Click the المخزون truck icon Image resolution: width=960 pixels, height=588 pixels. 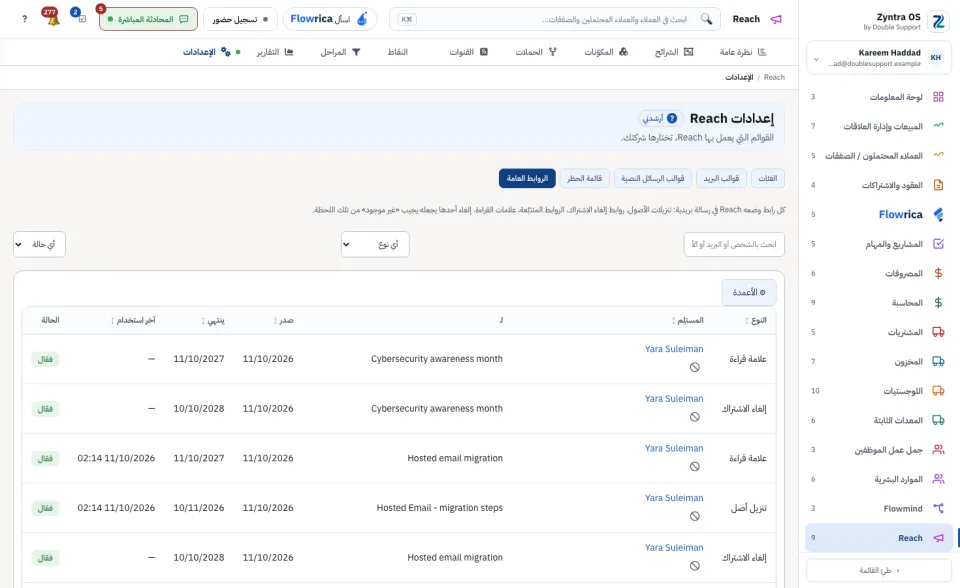pyautogui.click(x=938, y=361)
